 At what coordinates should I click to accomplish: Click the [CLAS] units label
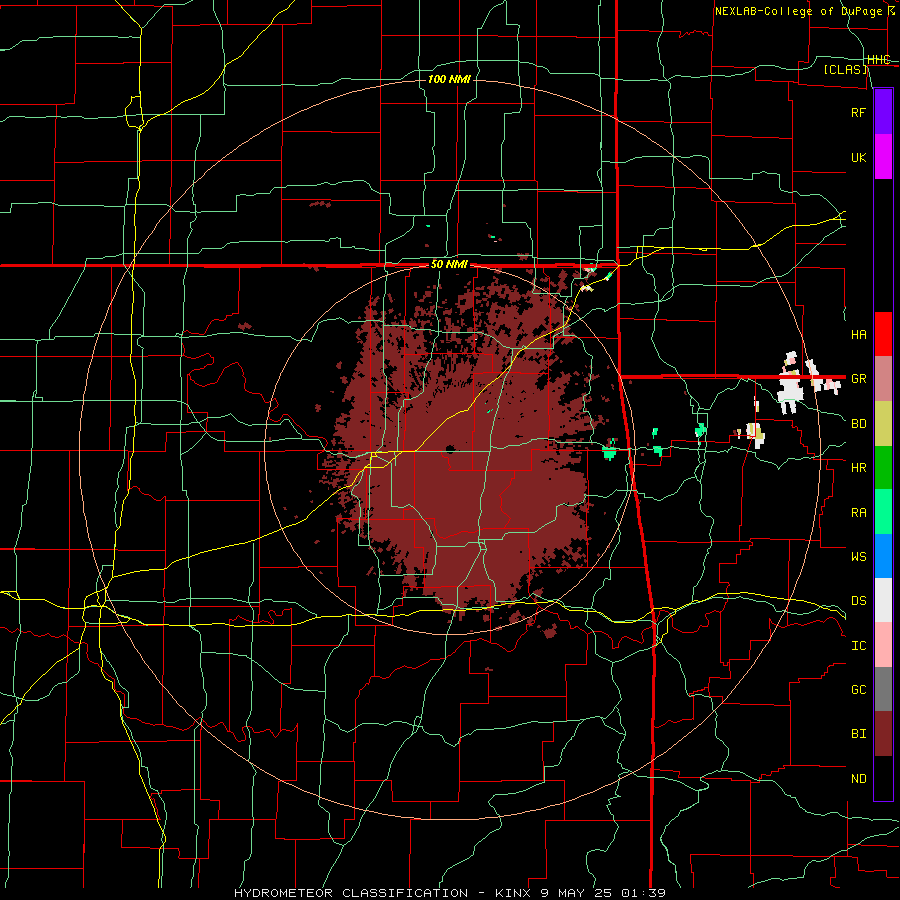coord(845,69)
